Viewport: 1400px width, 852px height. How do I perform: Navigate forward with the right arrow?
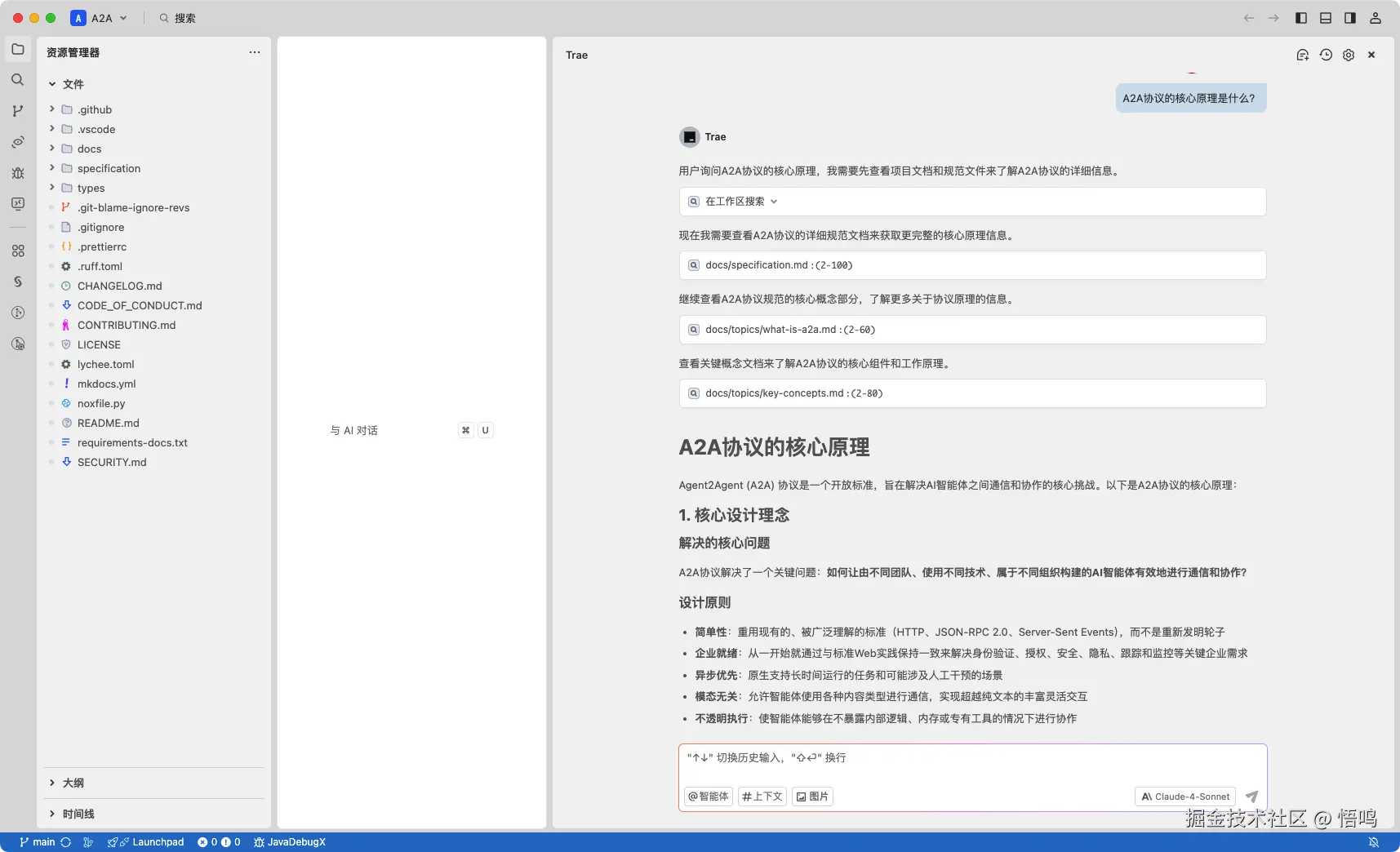click(1273, 18)
